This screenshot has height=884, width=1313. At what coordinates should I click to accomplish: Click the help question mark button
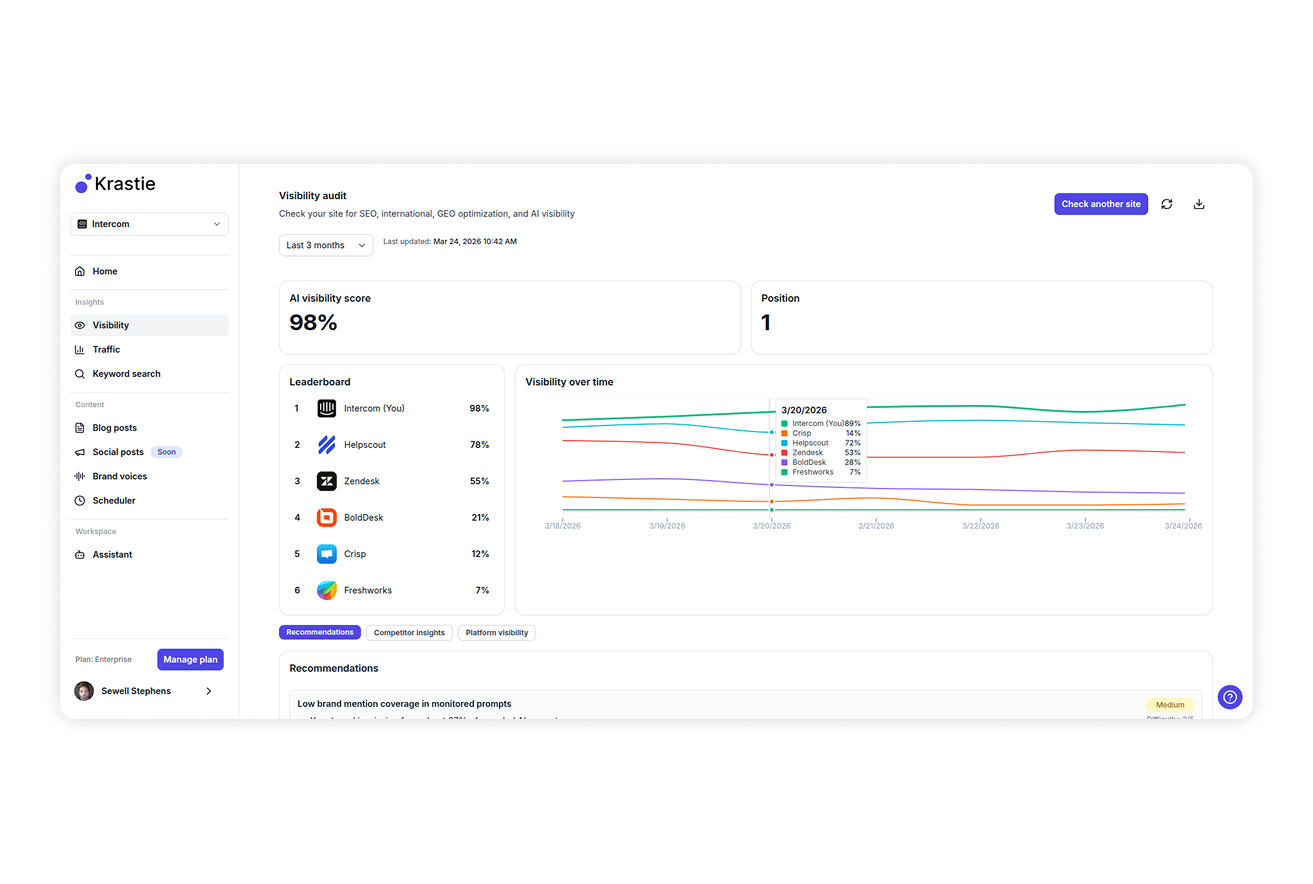tap(1230, 697)
